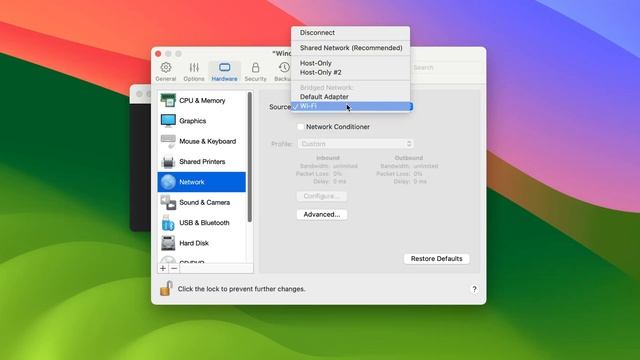Open the Profile Custom dropdown
This screenshot has height=360, width=640.
click(x=356, y=144)
